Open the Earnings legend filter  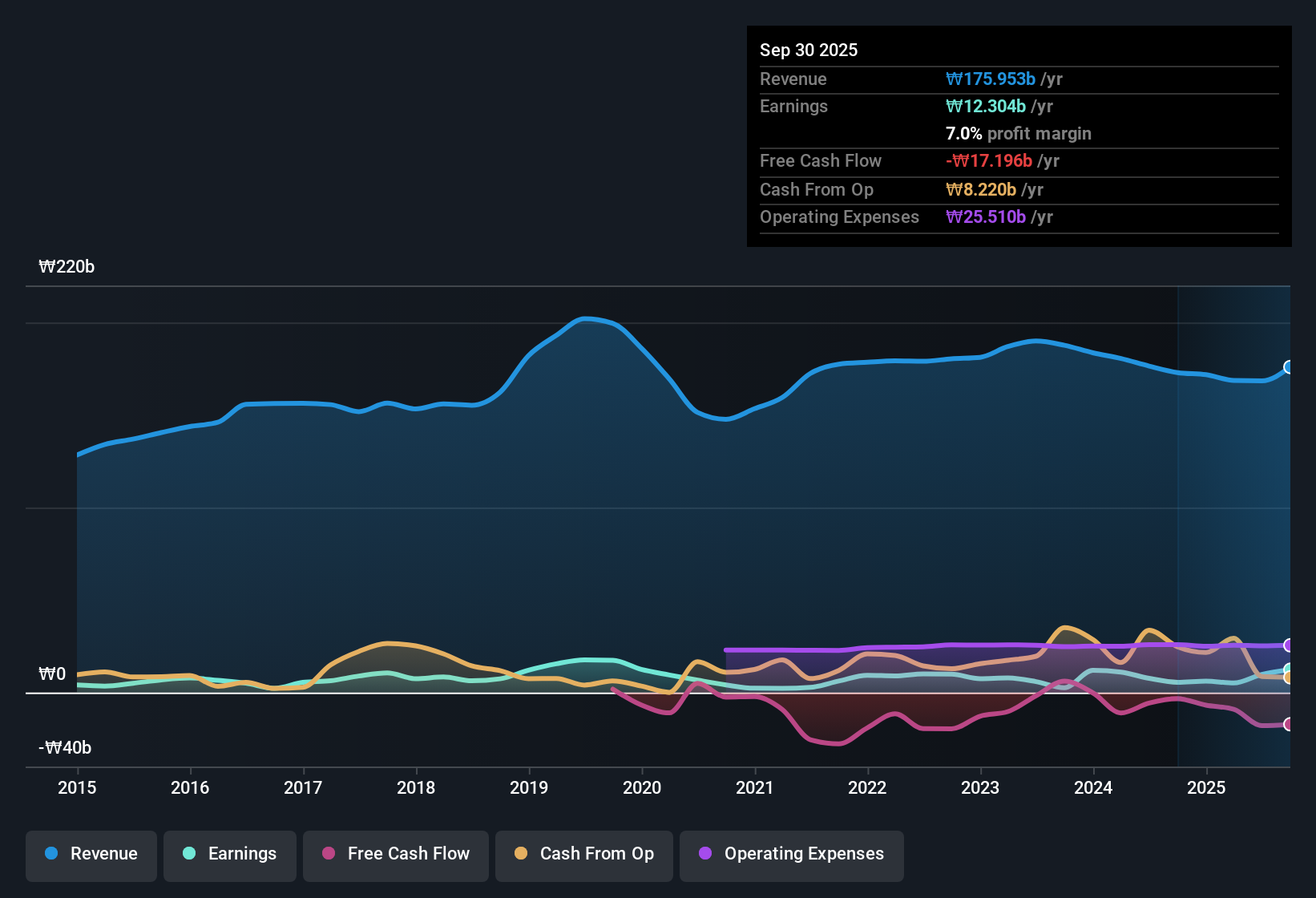pyautogui.click(x=229, y=854)
